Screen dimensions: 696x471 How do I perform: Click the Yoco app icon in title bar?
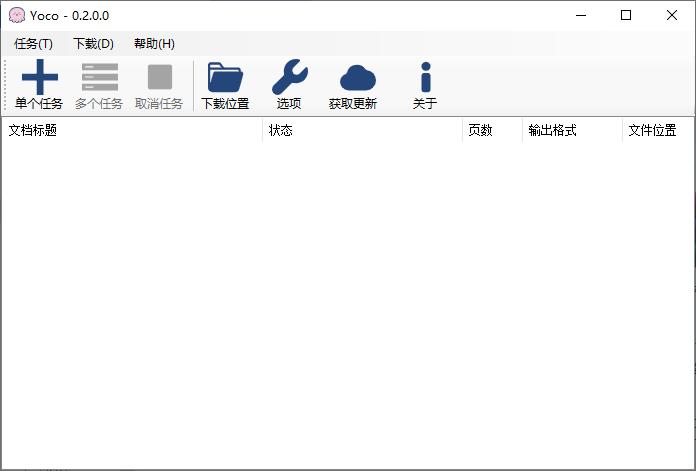pos(17,15)
